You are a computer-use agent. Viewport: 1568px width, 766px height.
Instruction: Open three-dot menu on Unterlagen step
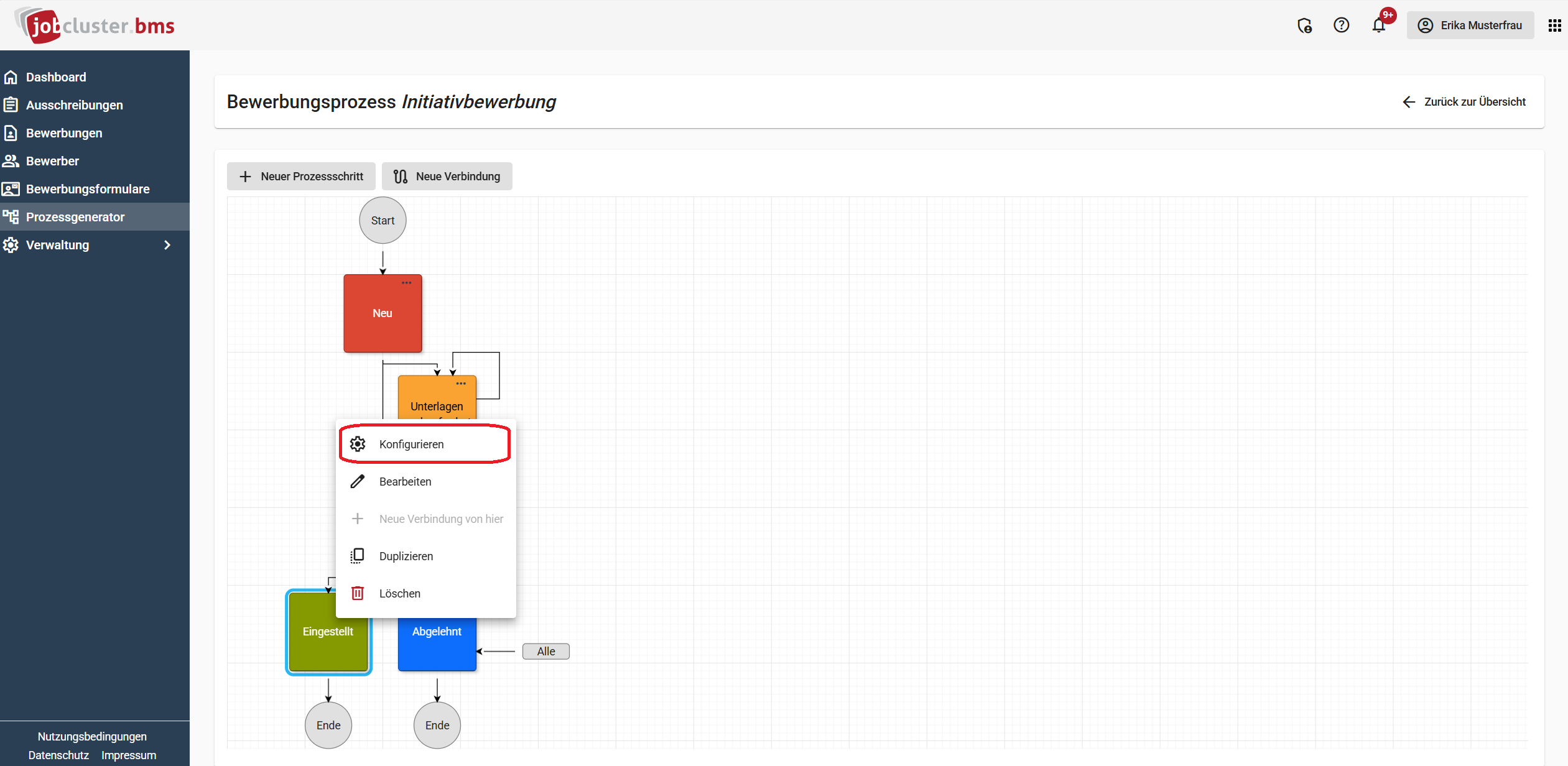tap(461, 384)
